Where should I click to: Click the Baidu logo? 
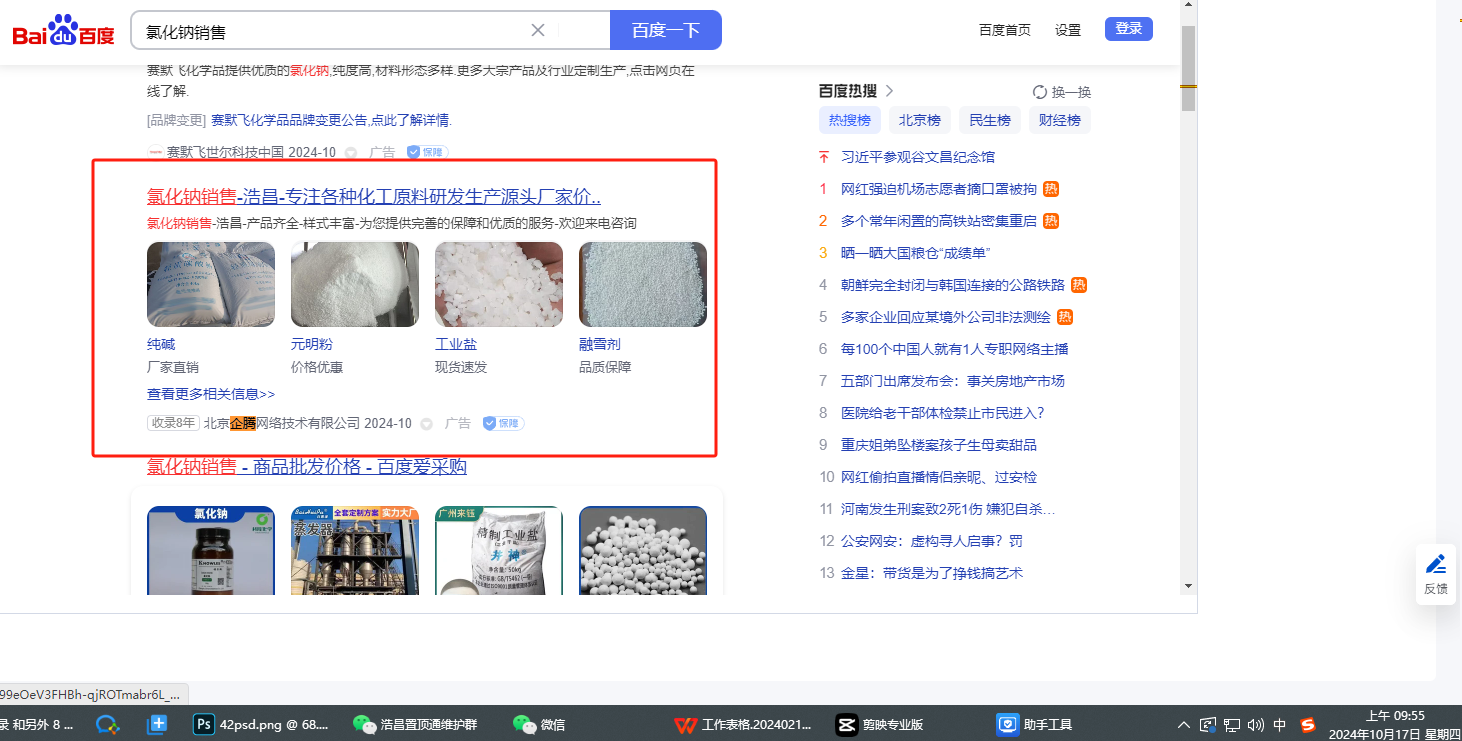point(63,31)
